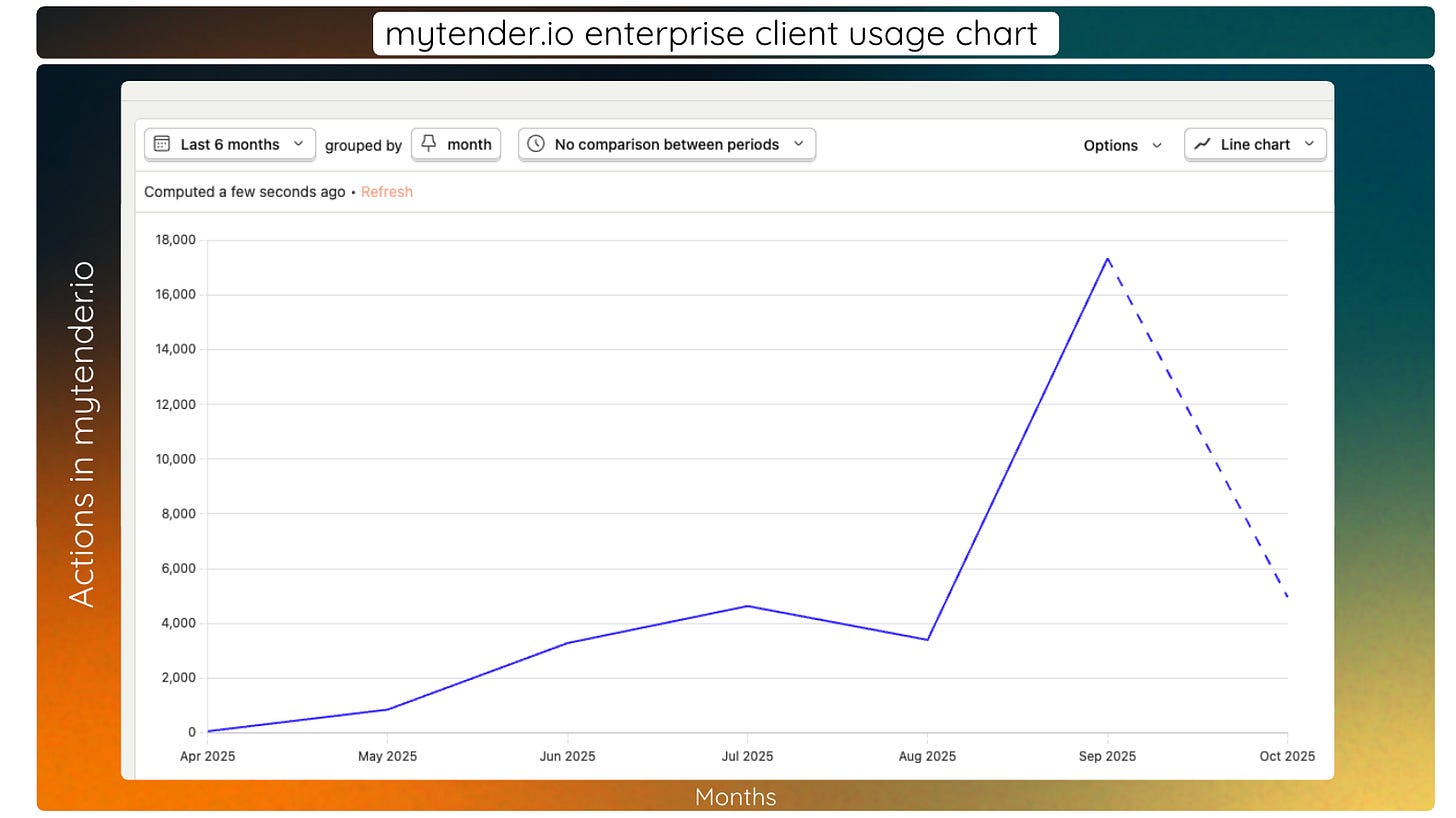Click the Aug 2025 data point on line
Screen dimensions: 1456x818
[x=927, y=639]
